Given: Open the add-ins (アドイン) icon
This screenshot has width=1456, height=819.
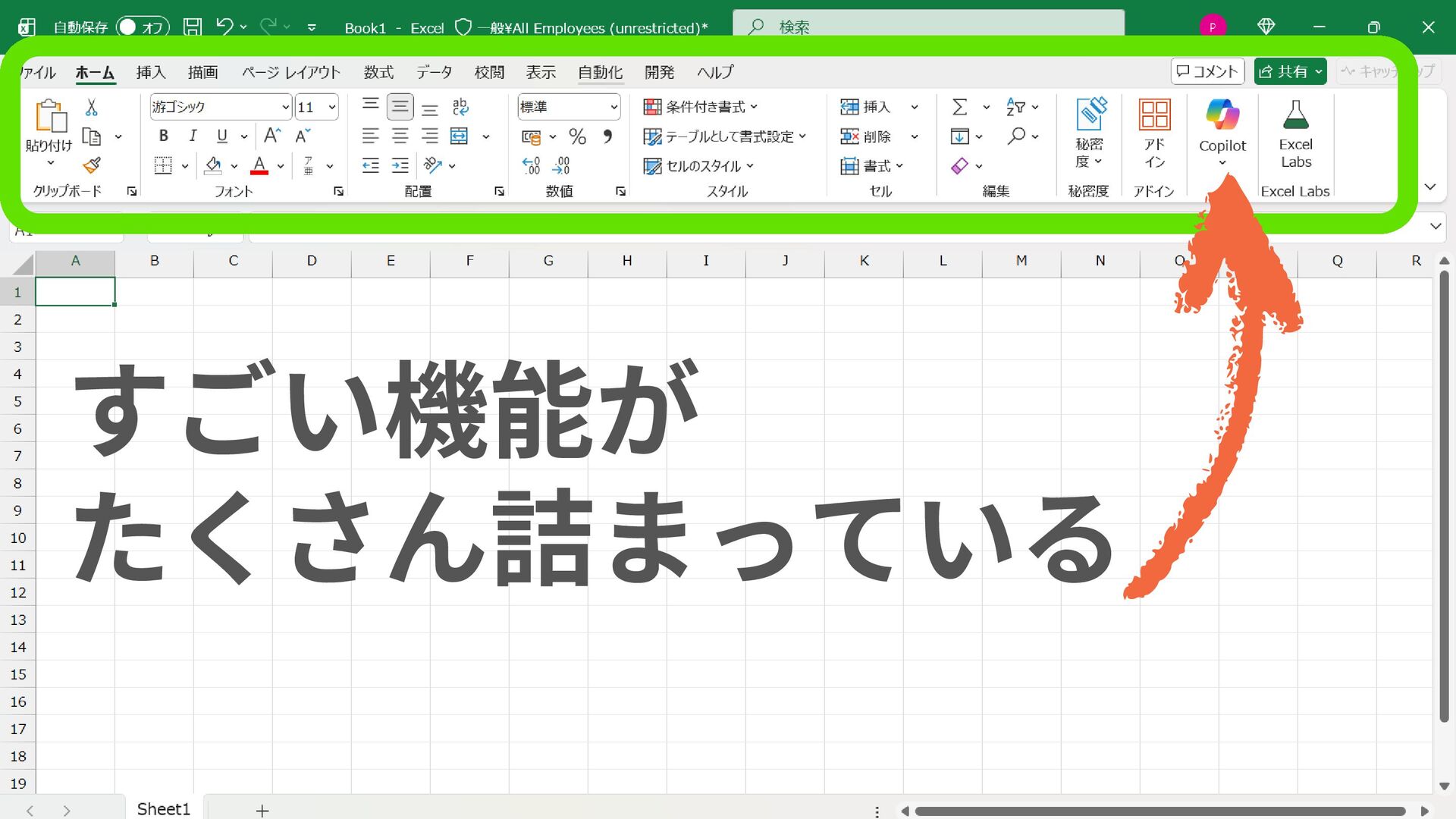Looking at the screenshot, I should pos(1154,115).
